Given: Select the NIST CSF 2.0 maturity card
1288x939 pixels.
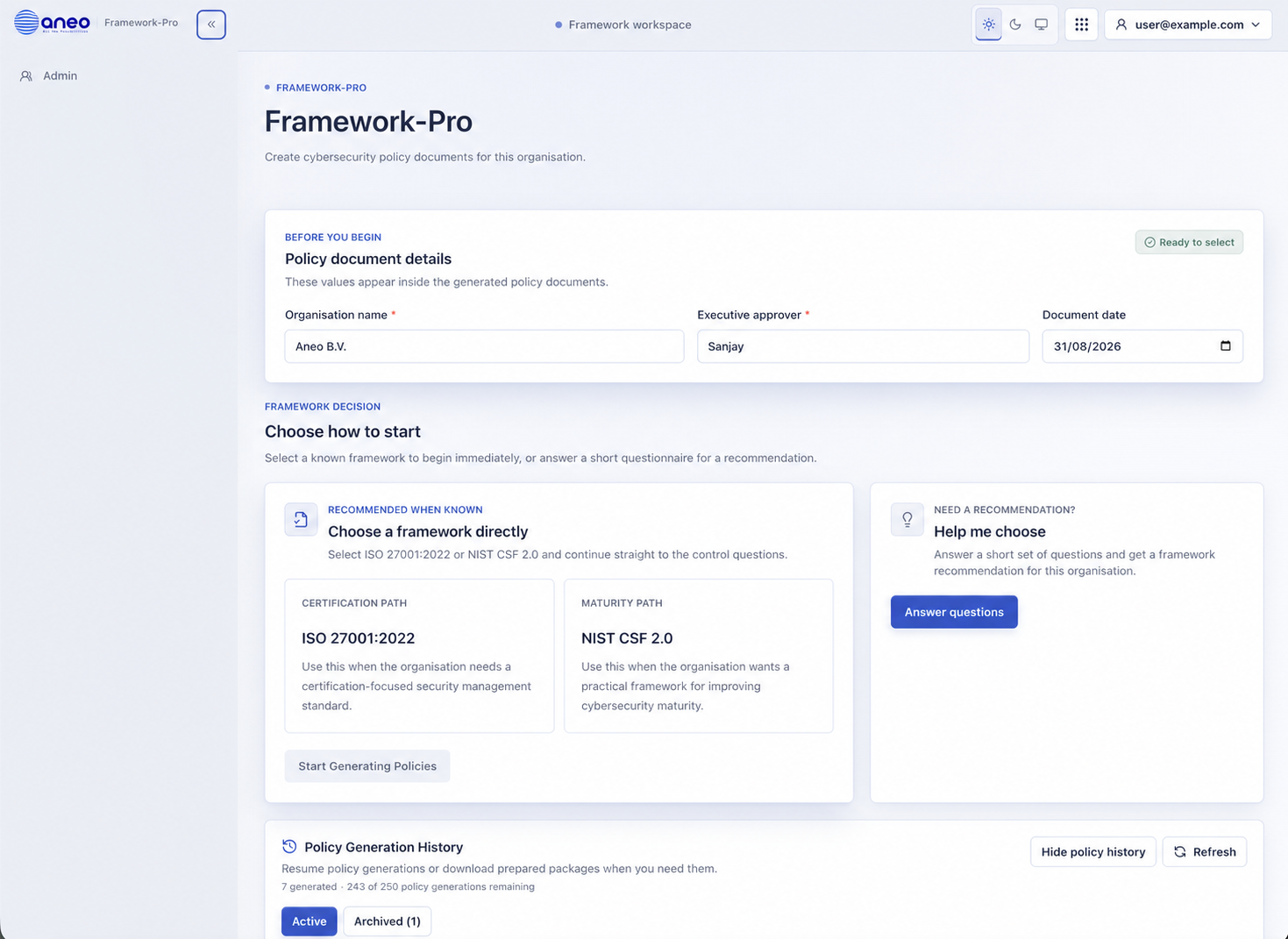Looking at the screenshot, I should tap(699, 656).
